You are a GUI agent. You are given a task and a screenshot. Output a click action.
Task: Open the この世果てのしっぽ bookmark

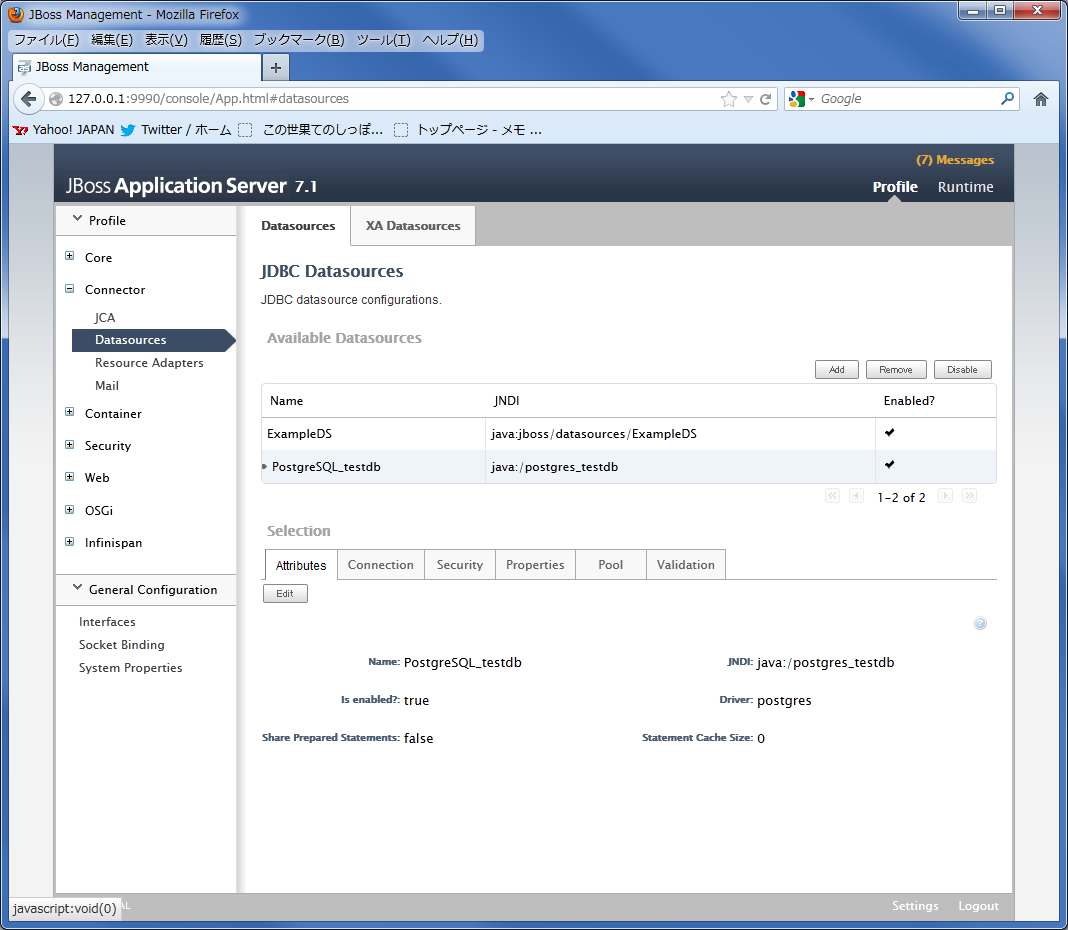click(x=311, y=129)
